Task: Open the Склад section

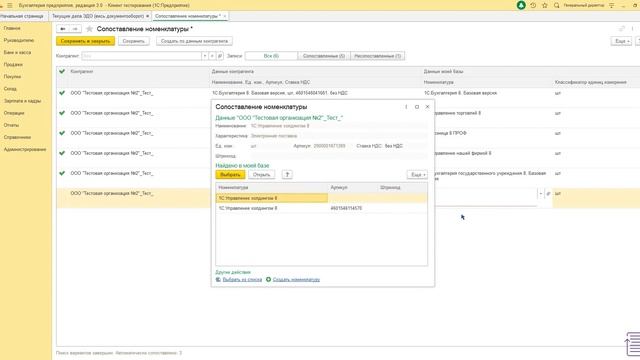Action: [10, 89]
